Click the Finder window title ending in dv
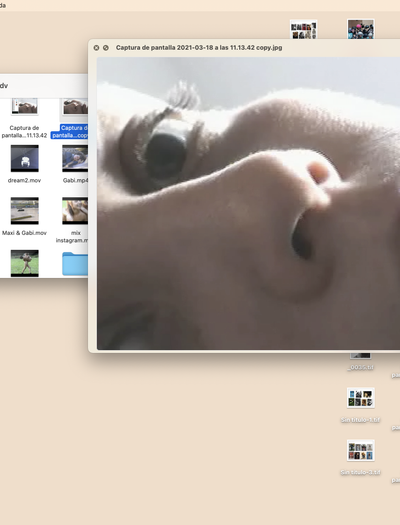This screenshot has height=525, width=400. click(4, 86)
